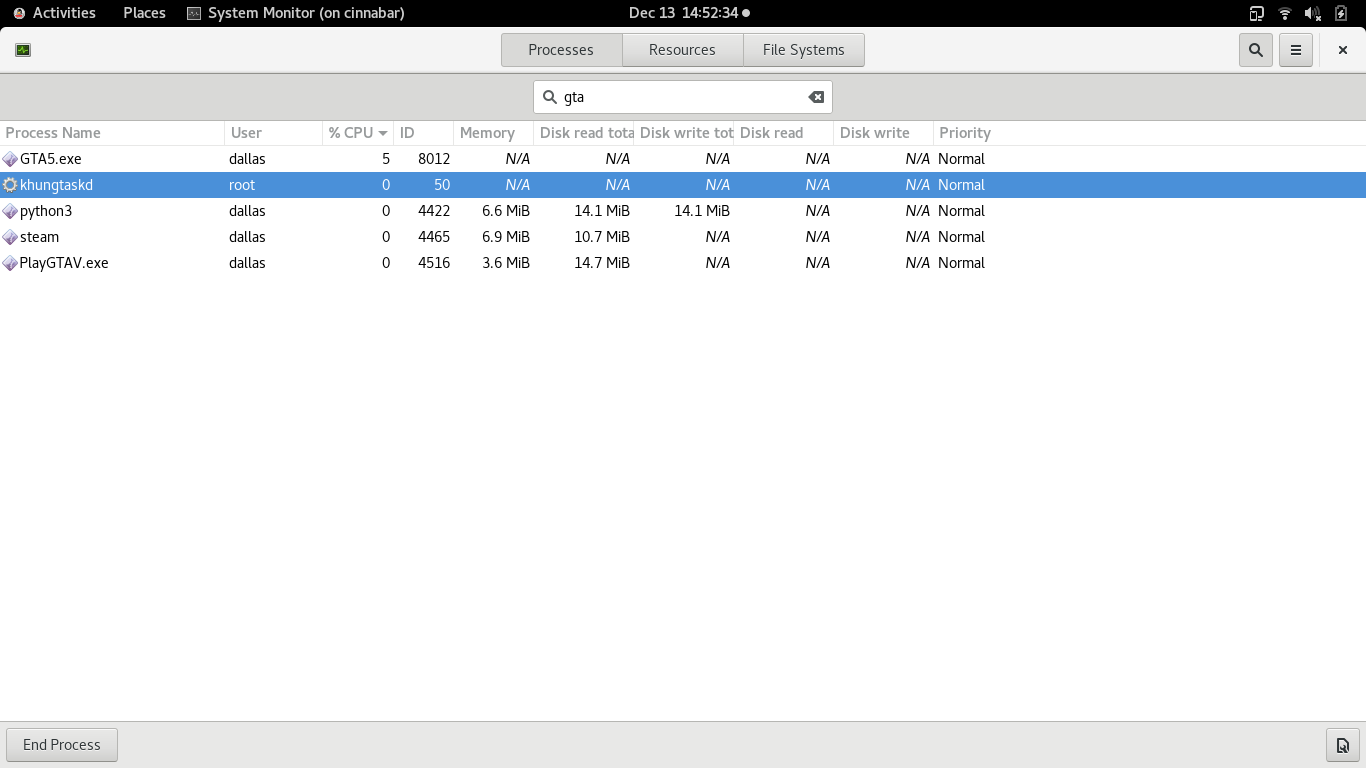Click the search magnifier inside the field

pos(549,97)
